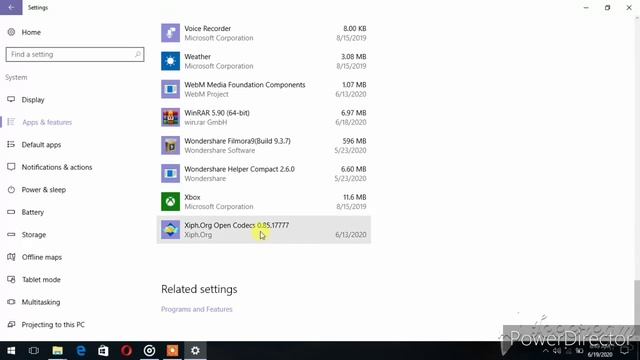Screen dimensions: 640x360
Task: Click the Apps & features list icon
Action: tap(11, 122)
